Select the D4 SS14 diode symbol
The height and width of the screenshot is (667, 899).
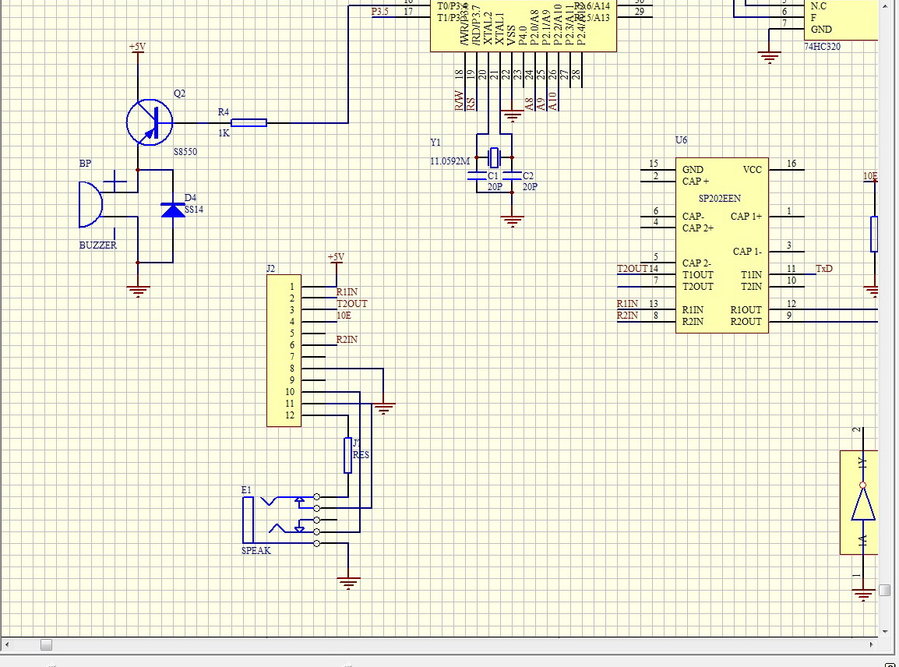(x=173, y=210)
